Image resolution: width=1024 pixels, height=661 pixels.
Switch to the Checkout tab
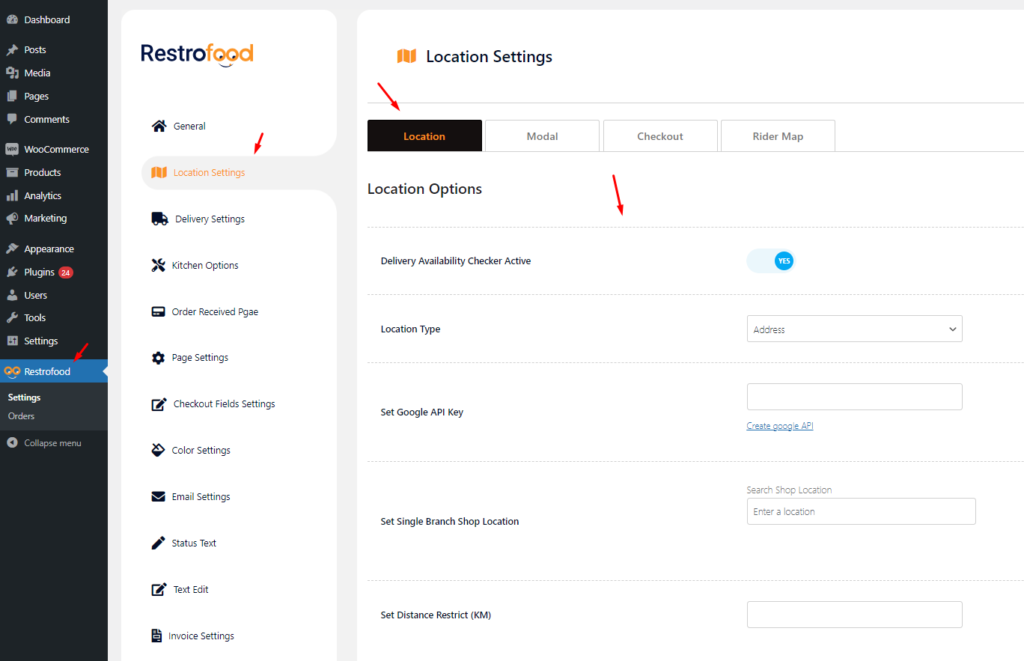pyautogui.click(x=660, y=136)
